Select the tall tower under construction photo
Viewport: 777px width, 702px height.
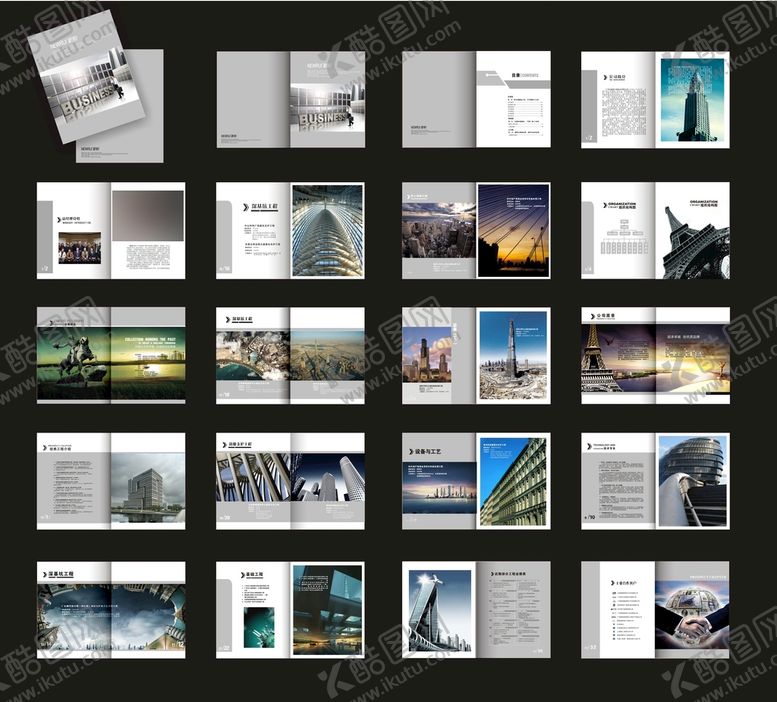pos(512,355)
